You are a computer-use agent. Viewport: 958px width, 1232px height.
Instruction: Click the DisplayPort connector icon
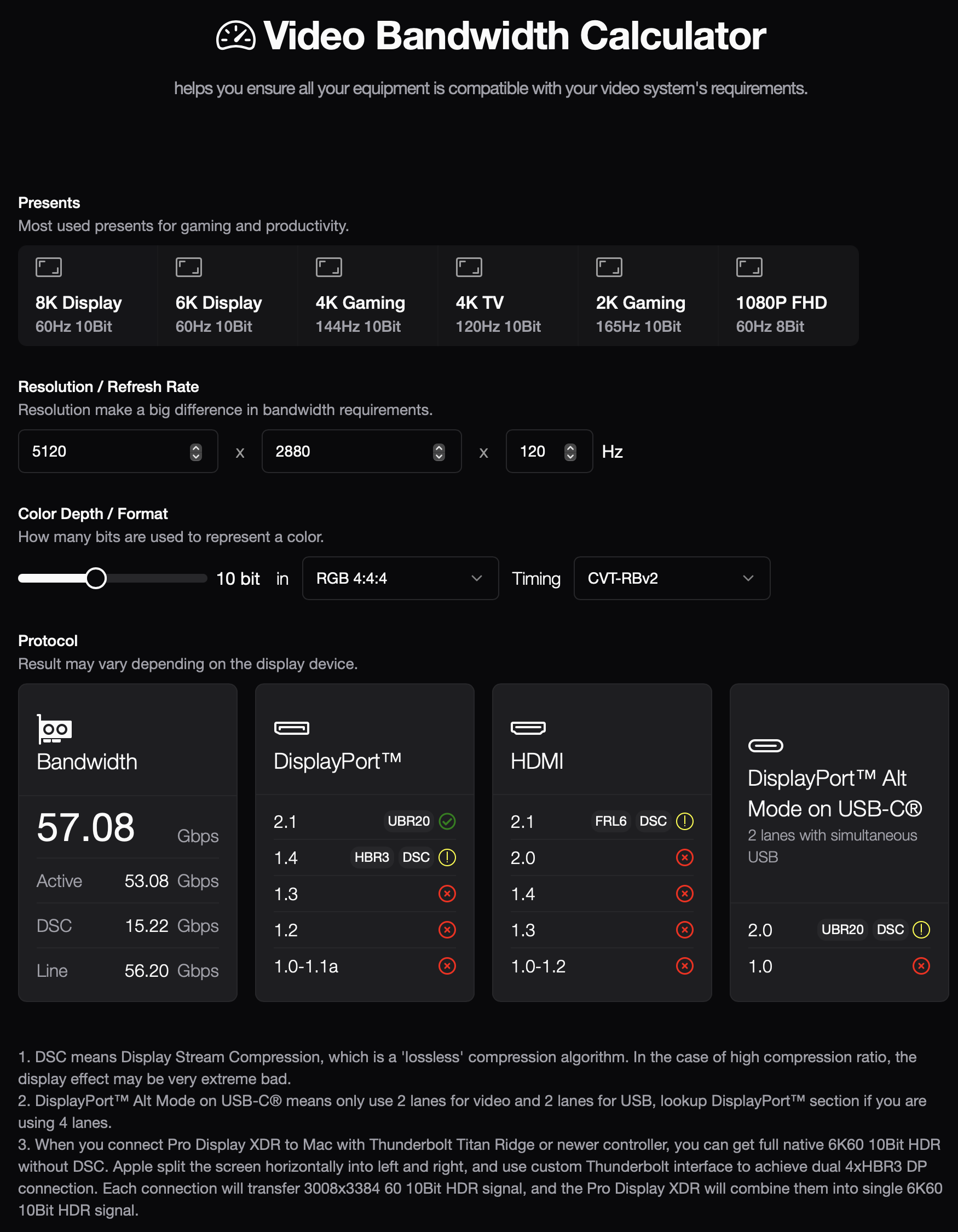[292, 728]
